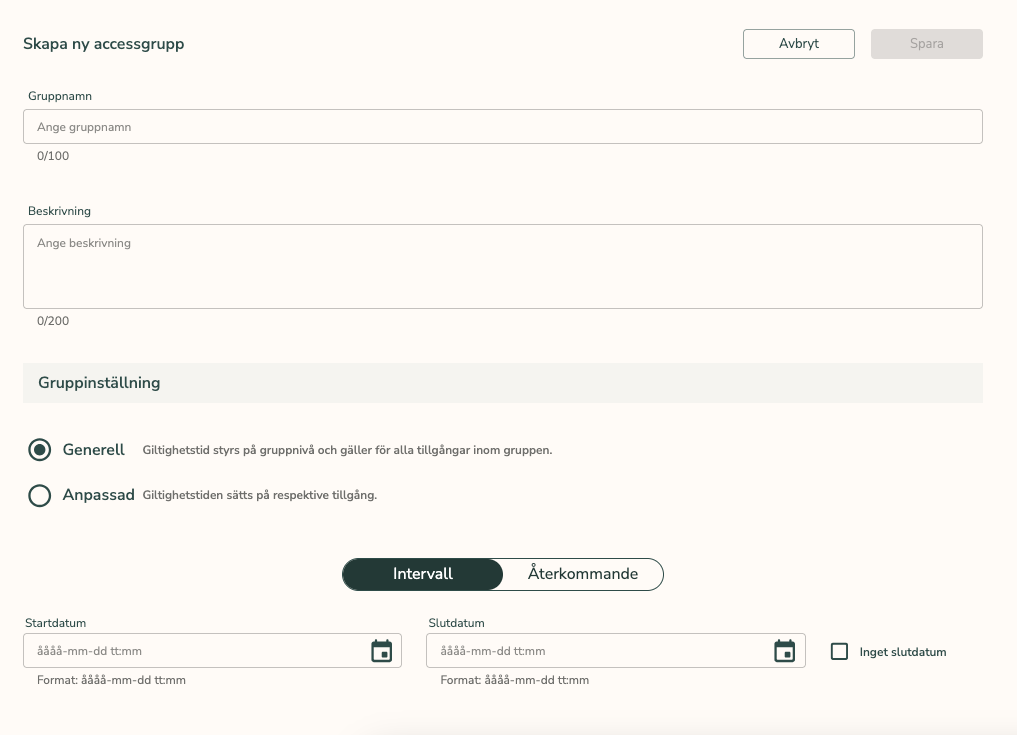
Task: Enable the Inget slutdatum checkbox
Action: [x=840, y=652]
